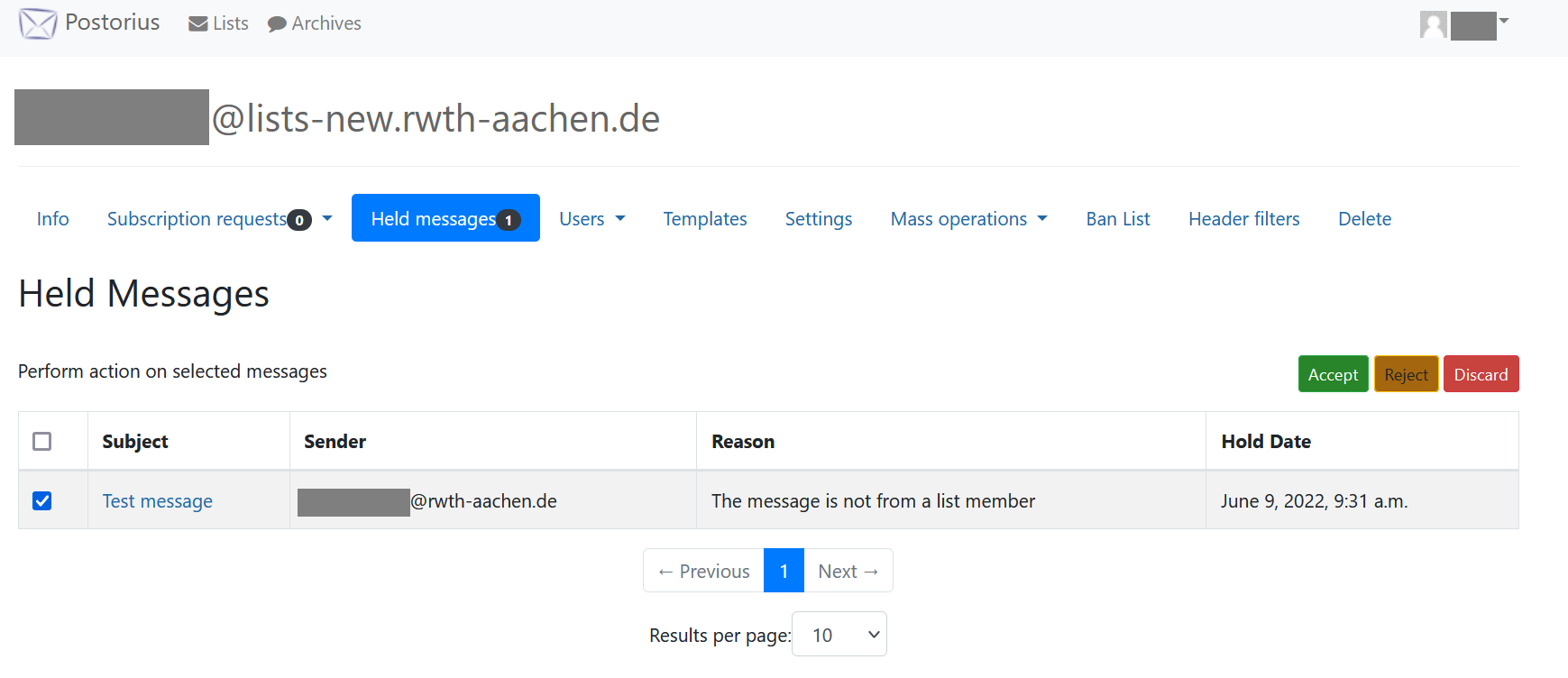Toggle the select-all messages checkbox
Viewport: 1568px width, 678px height.
coord(42,441)
